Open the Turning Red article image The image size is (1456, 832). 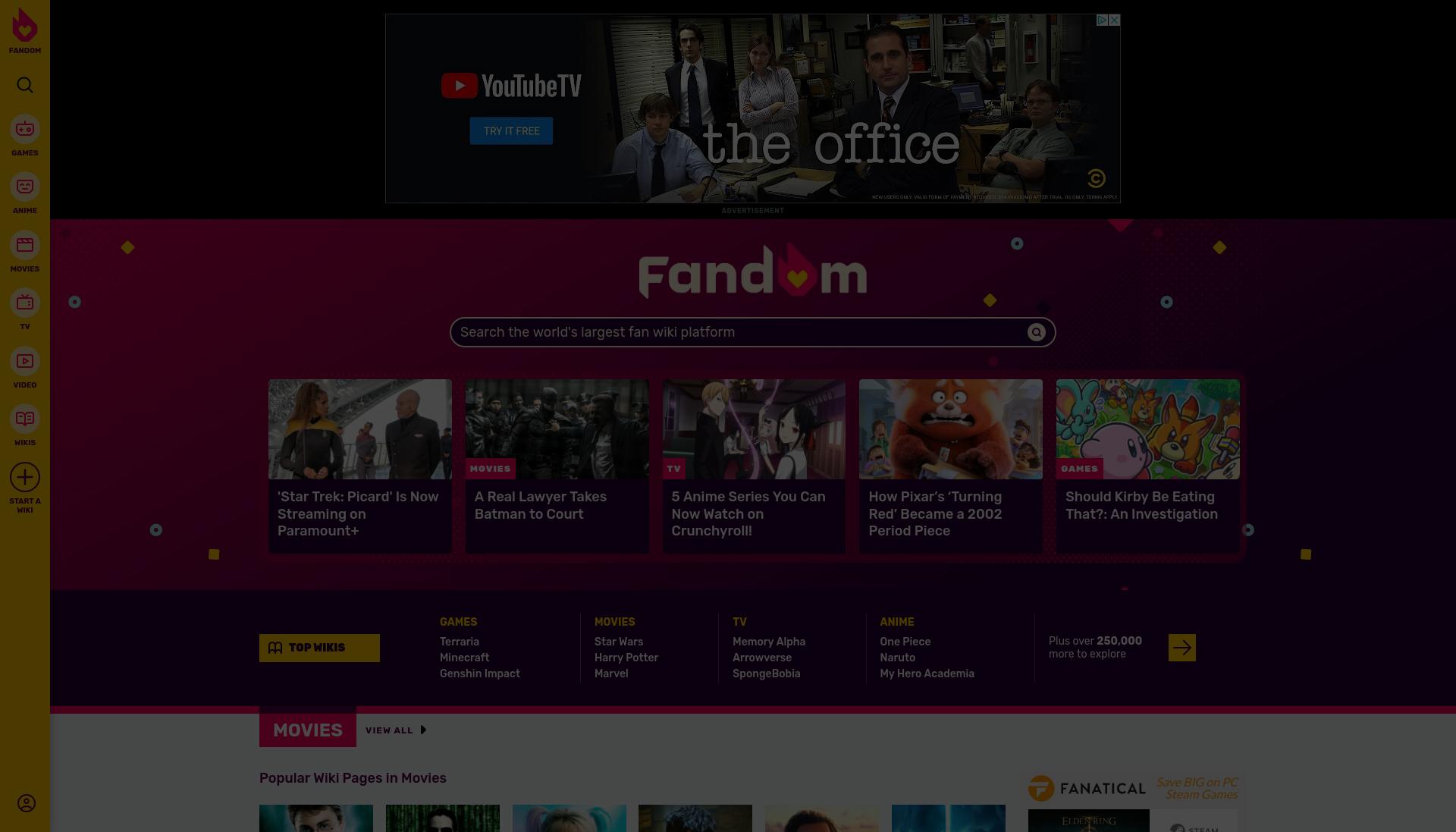[951, 429]
